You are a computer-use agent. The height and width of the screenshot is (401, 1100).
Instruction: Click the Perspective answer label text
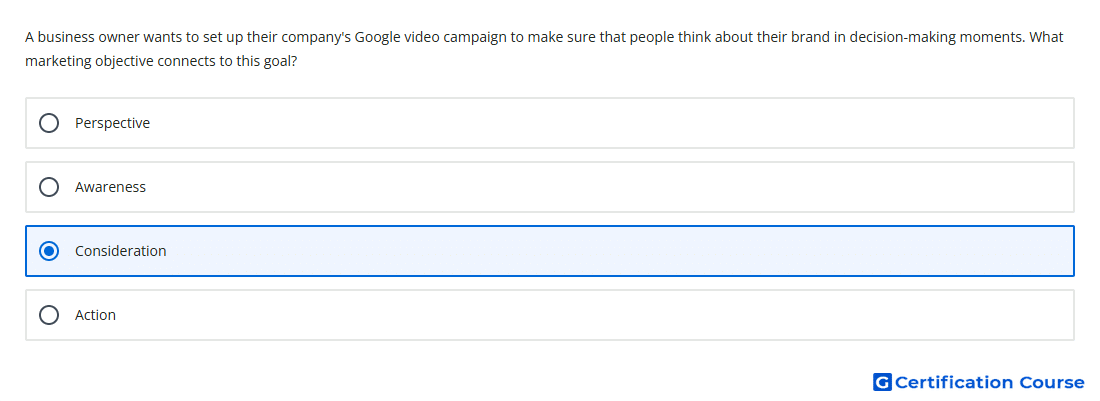112,123
